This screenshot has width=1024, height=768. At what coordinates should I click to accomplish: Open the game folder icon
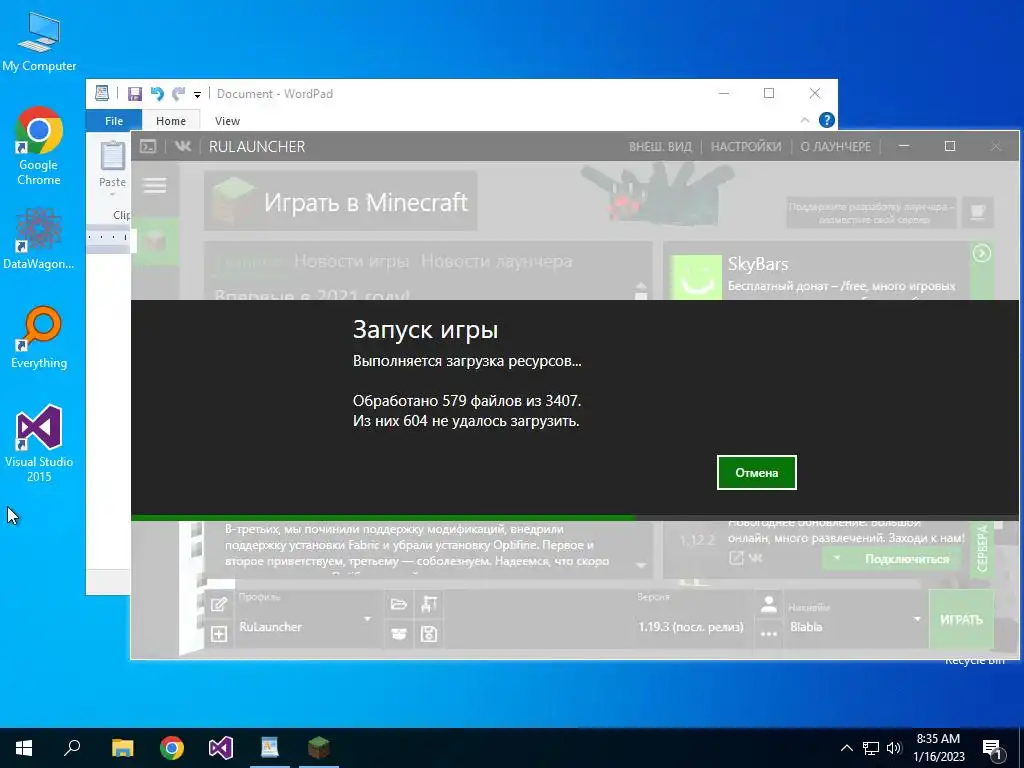398,605
